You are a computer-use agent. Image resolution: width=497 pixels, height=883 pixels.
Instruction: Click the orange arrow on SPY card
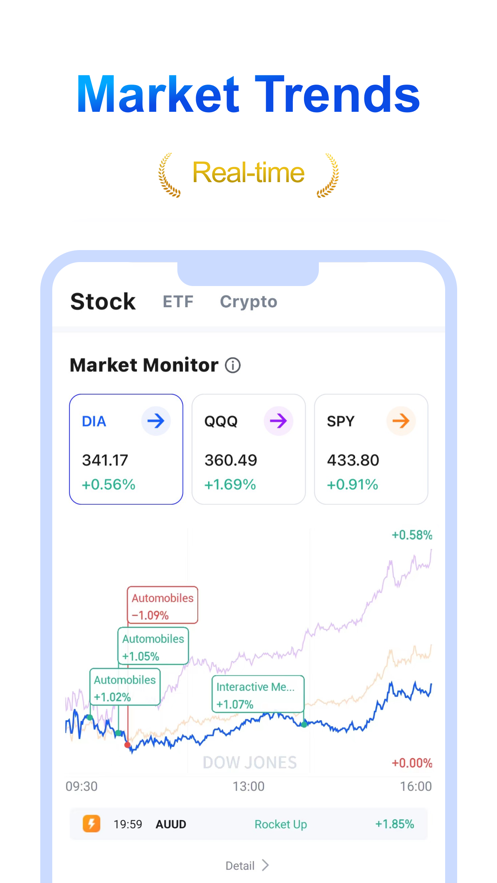tap(401, 421)
